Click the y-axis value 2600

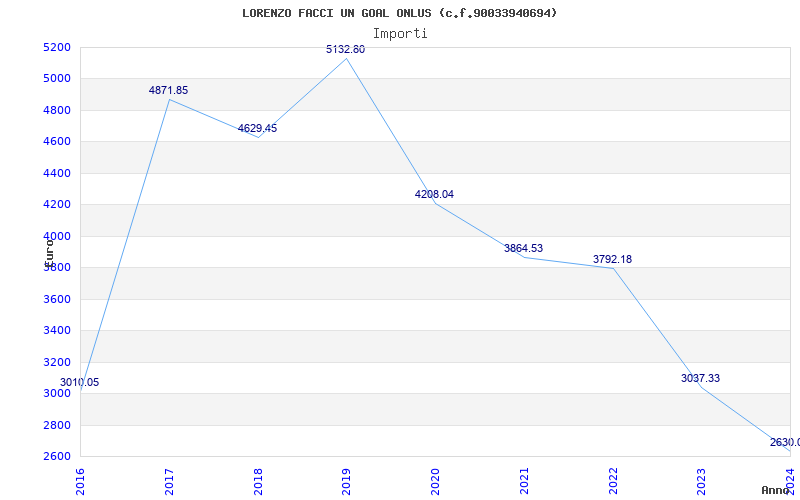click(x=59, y=456)
